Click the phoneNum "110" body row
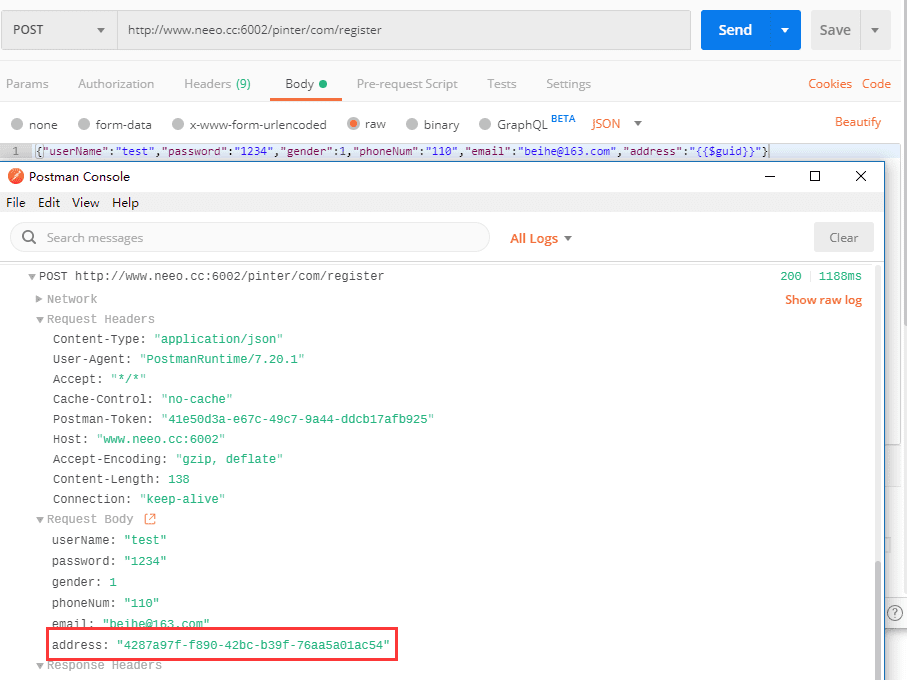 (x=106, y=603)
